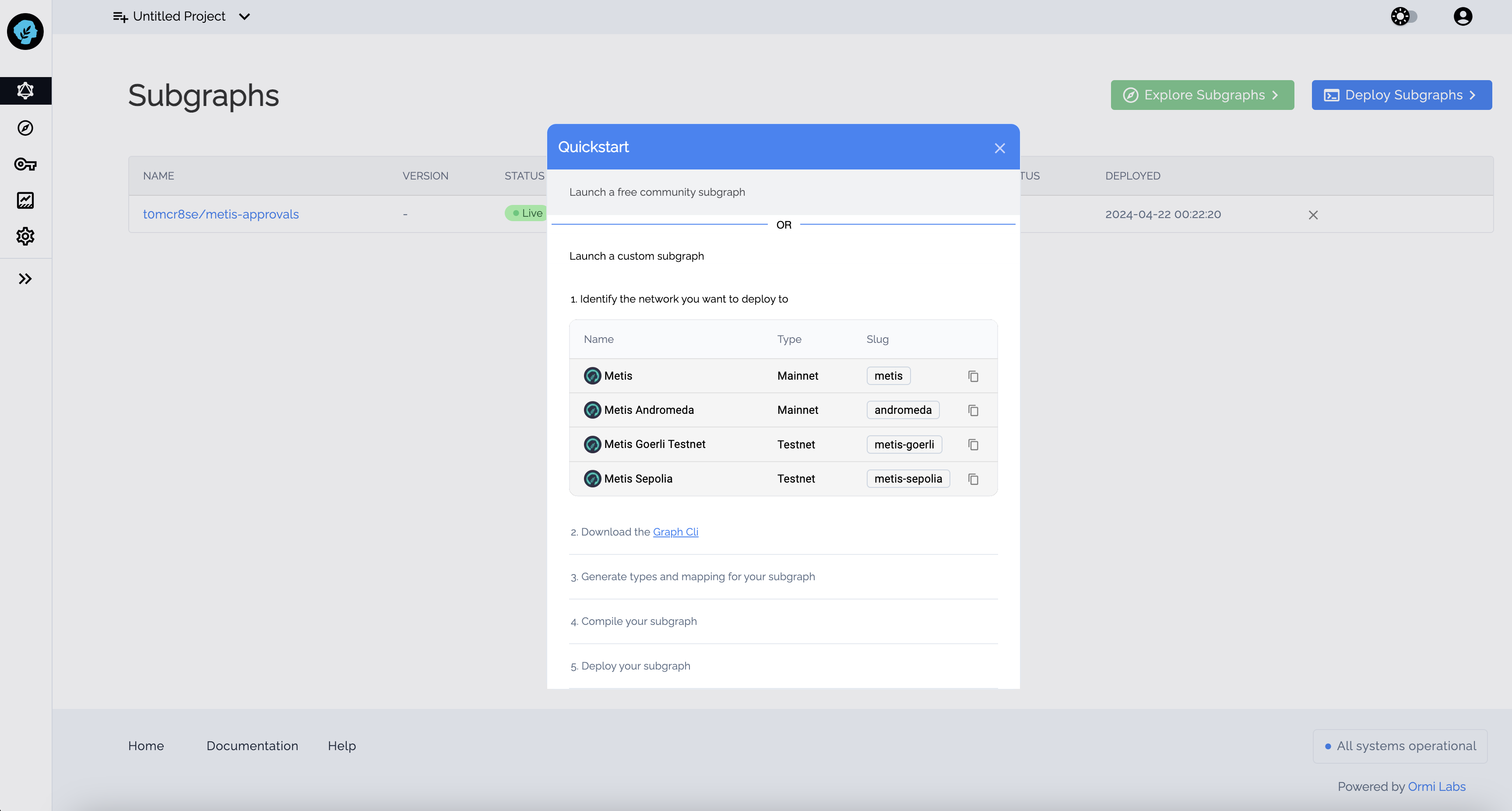Click the Explore Subgraphs button
The image size is (1512, 811).
tap(1202, 95)
